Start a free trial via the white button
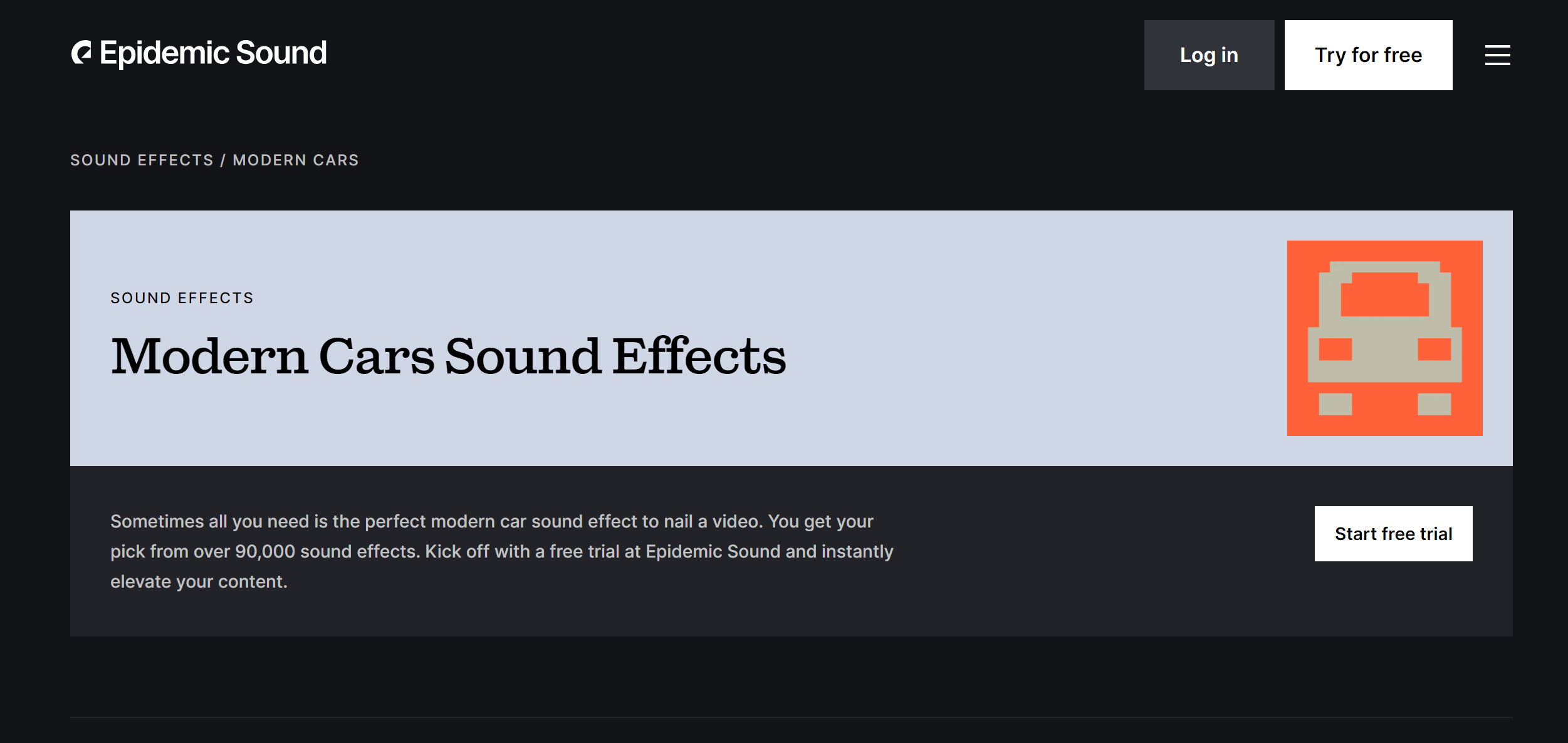 (x=1393, y=534)
